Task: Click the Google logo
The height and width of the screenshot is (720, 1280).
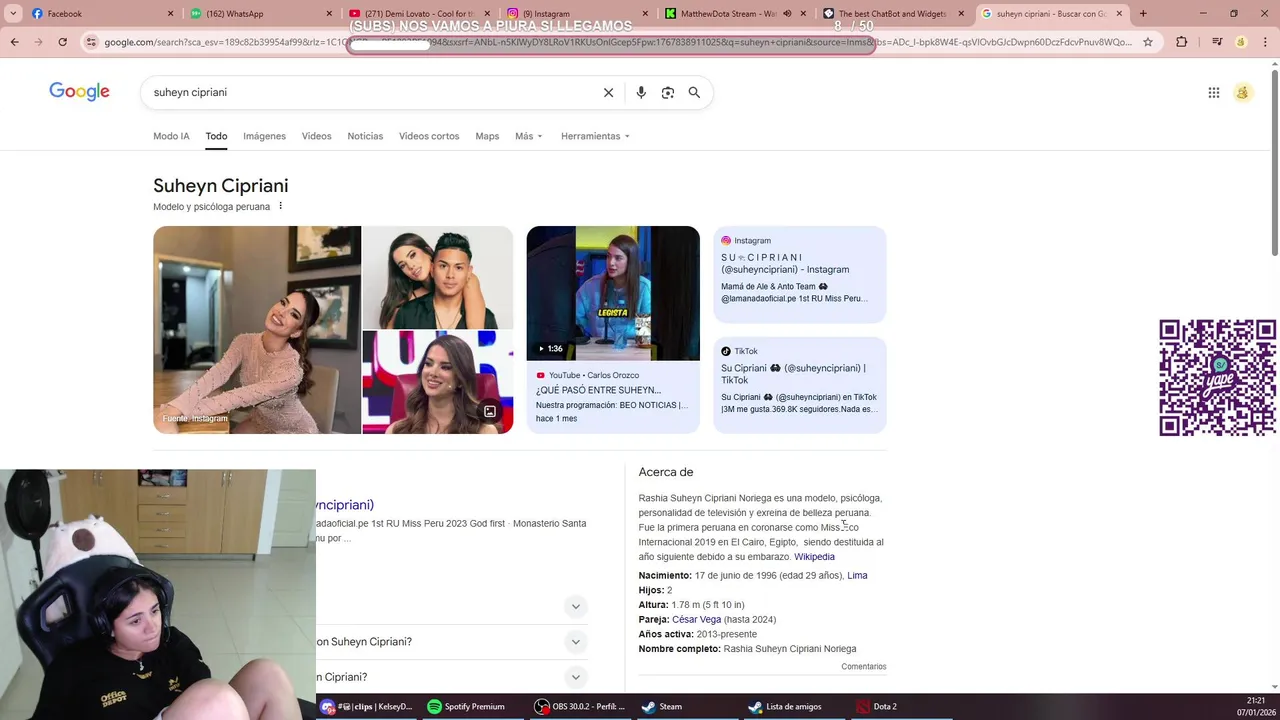Action: (x=80, y=92)
